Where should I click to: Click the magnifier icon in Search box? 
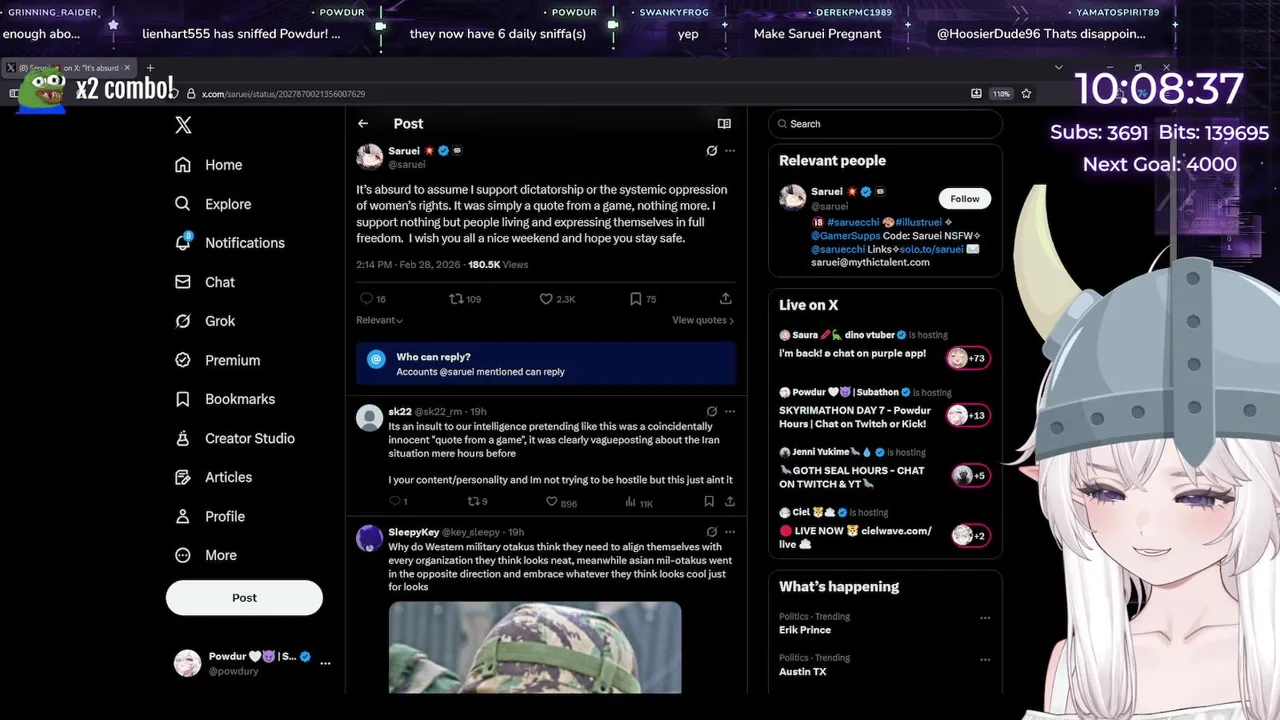point(782,124)
